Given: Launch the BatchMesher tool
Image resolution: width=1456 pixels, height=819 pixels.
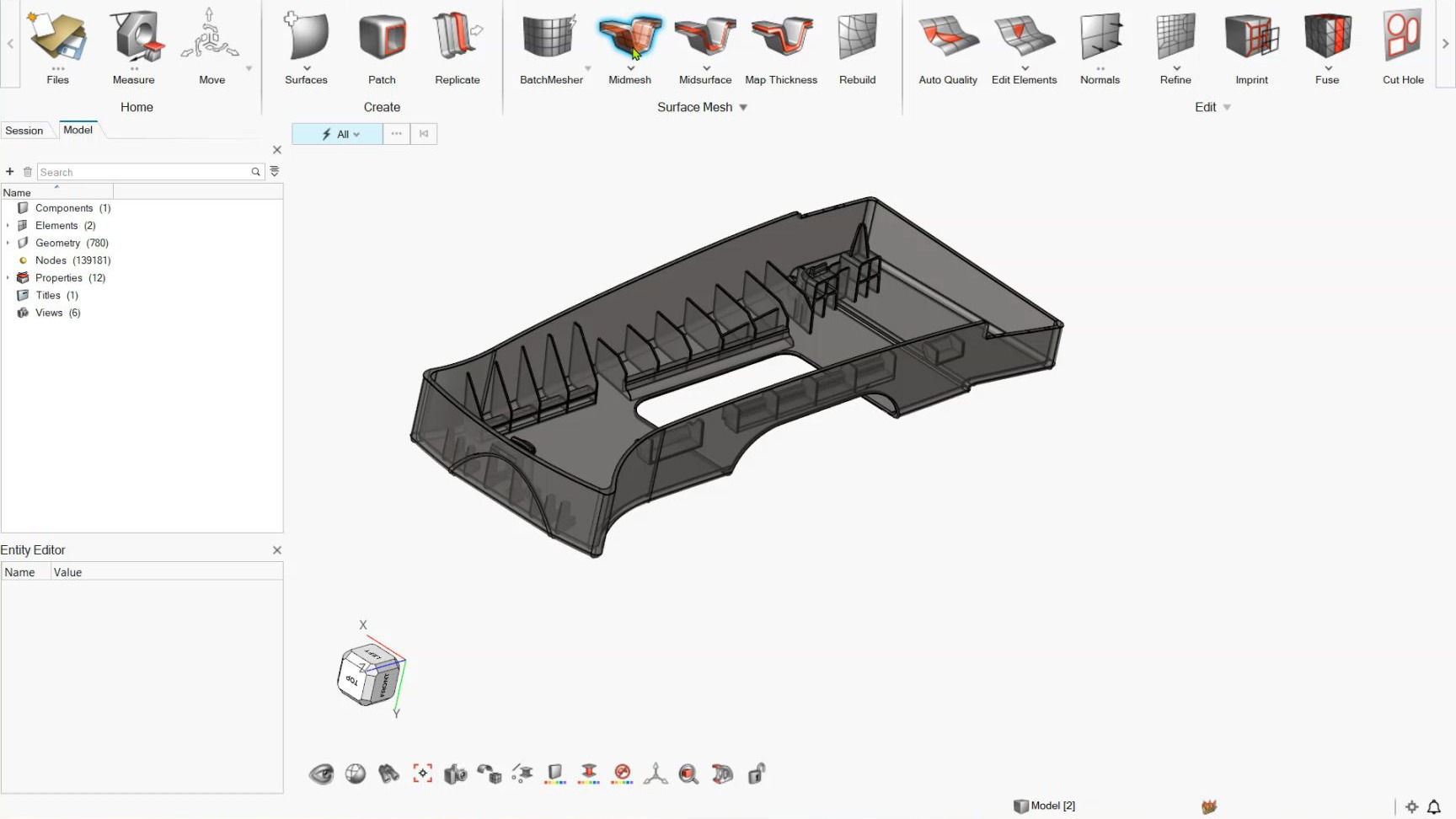Looking at the screenshot, I should pos(551,47).
